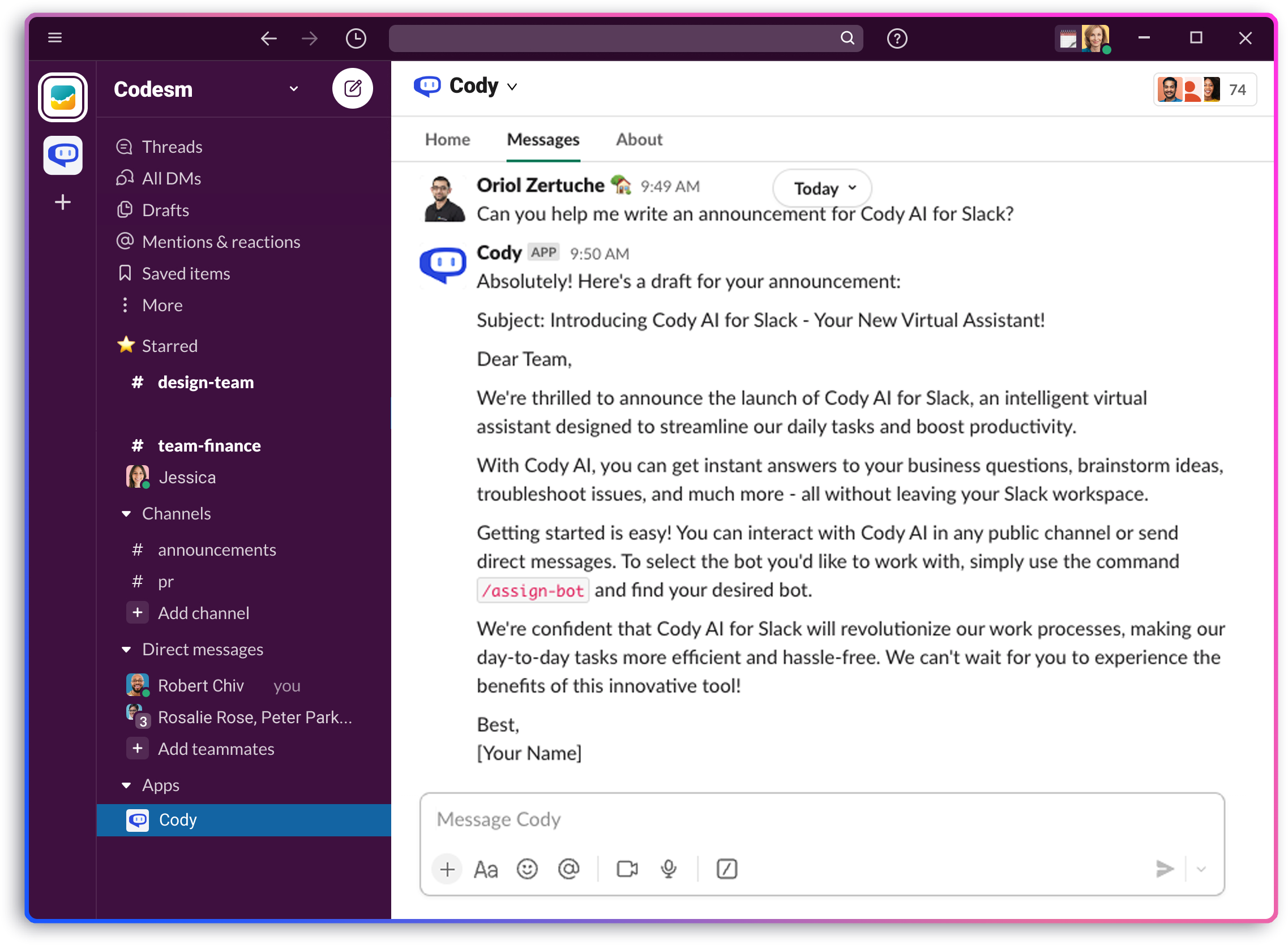Open send options dropdown arrow

(1201, 869)
